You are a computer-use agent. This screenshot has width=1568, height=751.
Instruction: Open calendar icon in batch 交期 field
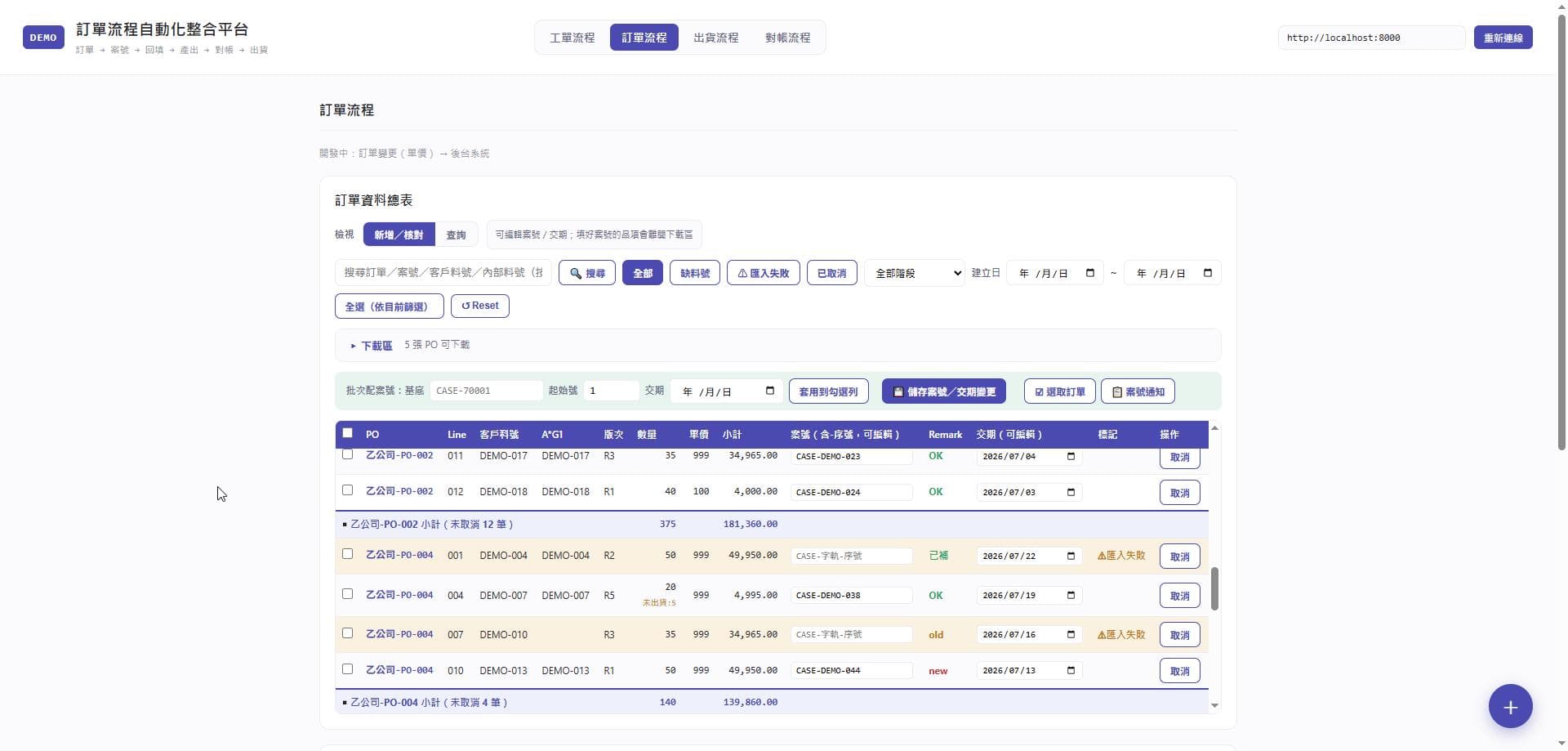(769, 391)
